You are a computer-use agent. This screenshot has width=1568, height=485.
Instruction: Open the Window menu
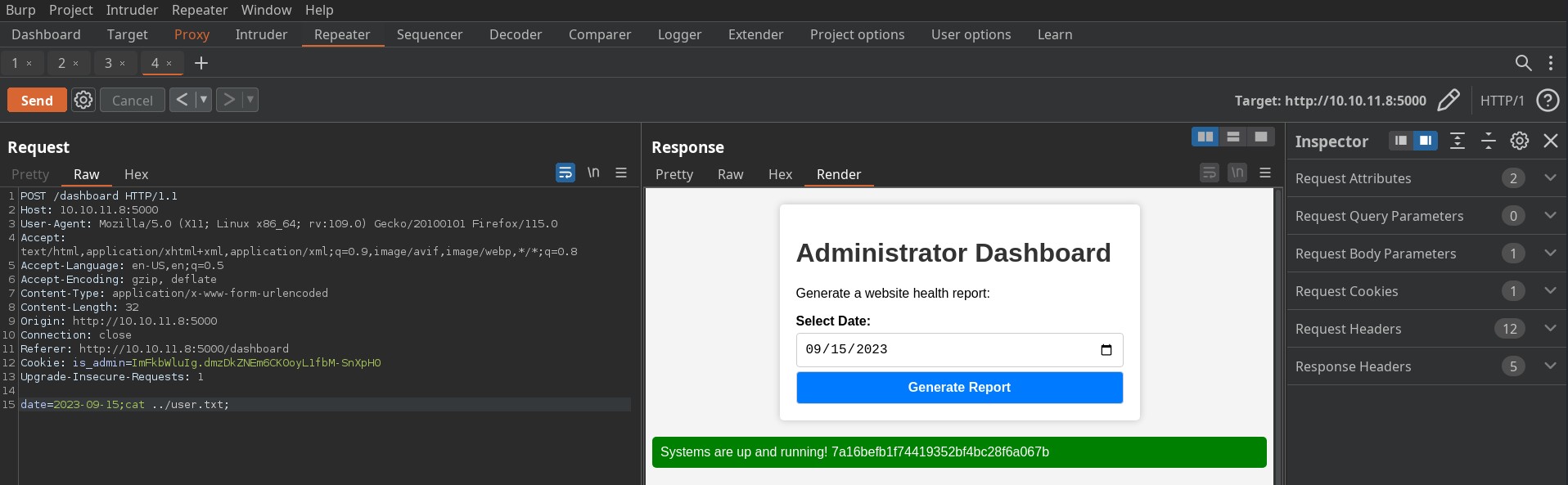coord(266,10)
